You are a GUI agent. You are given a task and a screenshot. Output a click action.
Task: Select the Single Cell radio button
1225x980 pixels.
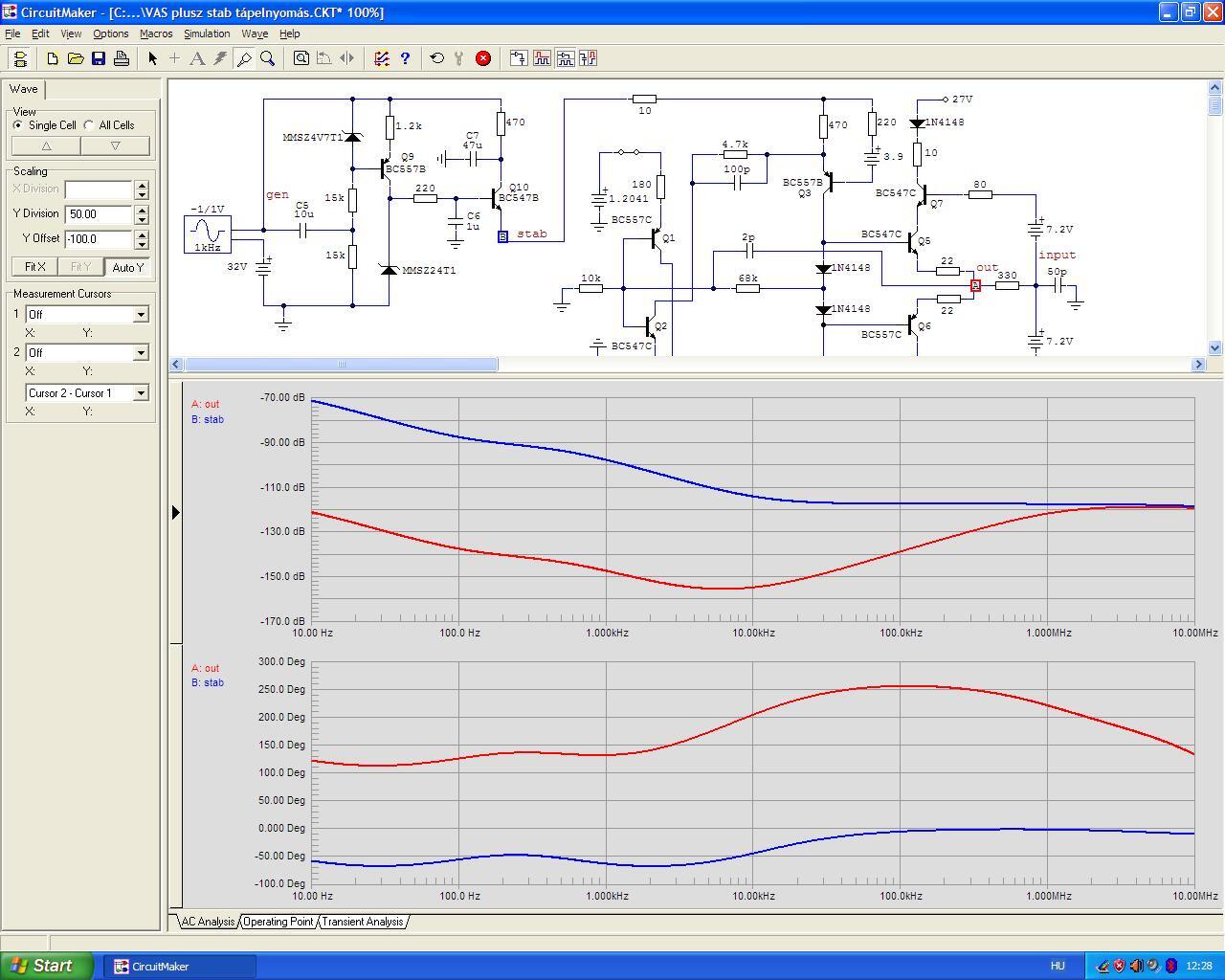[x=18, y=125]
